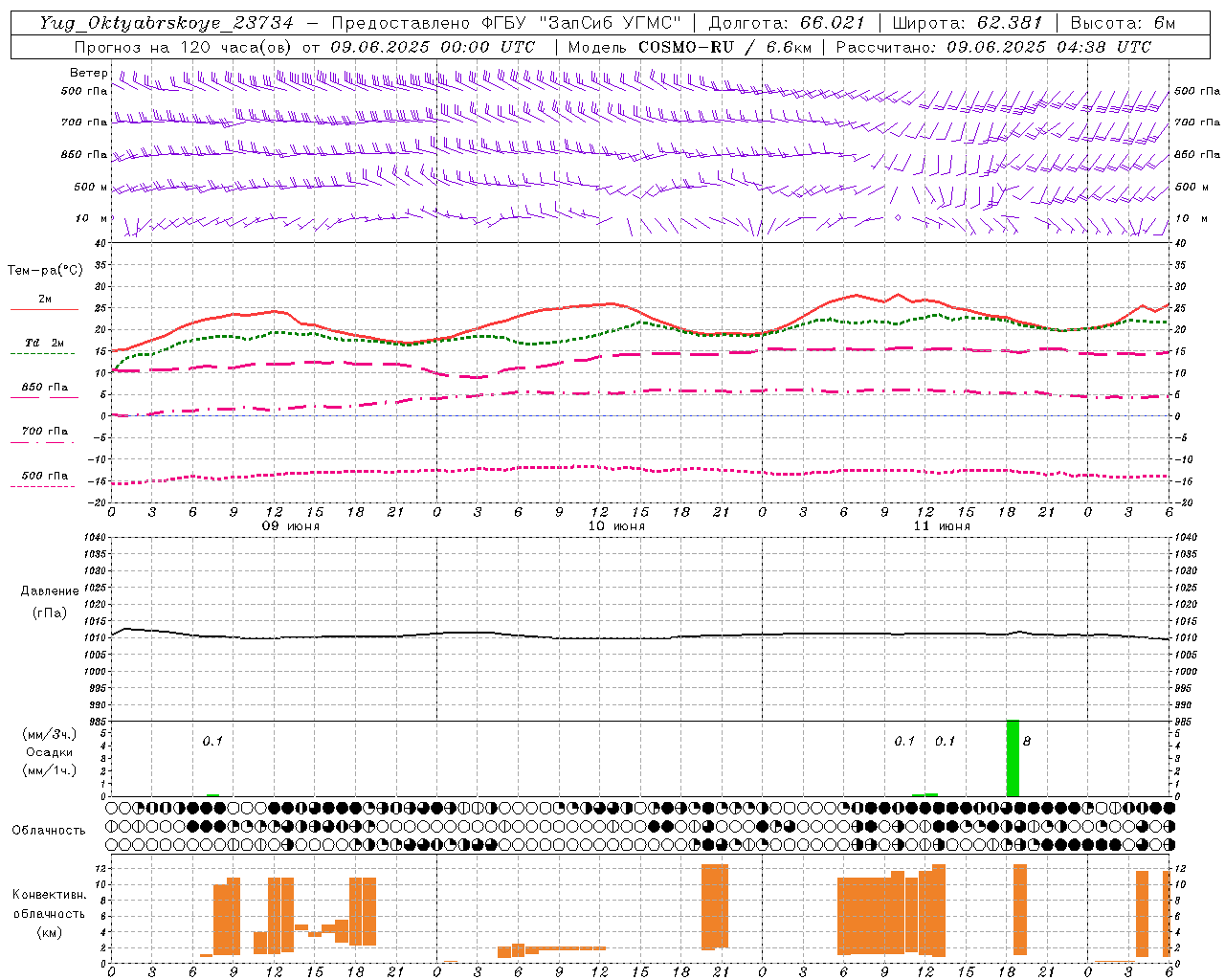Click the date label 09 июня
The image size is (1225, 980).
[x=292, y=526]
